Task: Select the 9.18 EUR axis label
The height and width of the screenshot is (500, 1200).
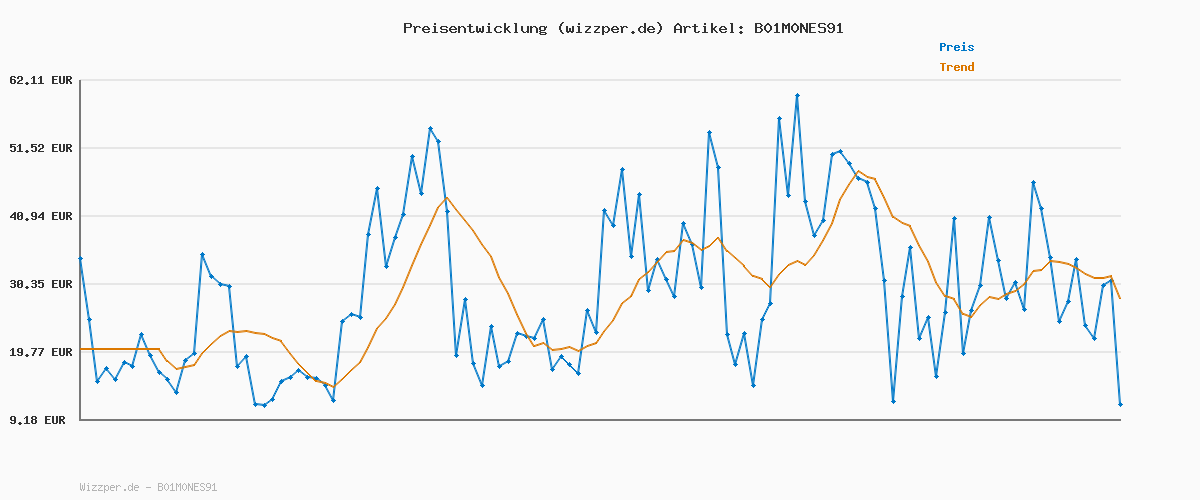Action: [37, 420]
